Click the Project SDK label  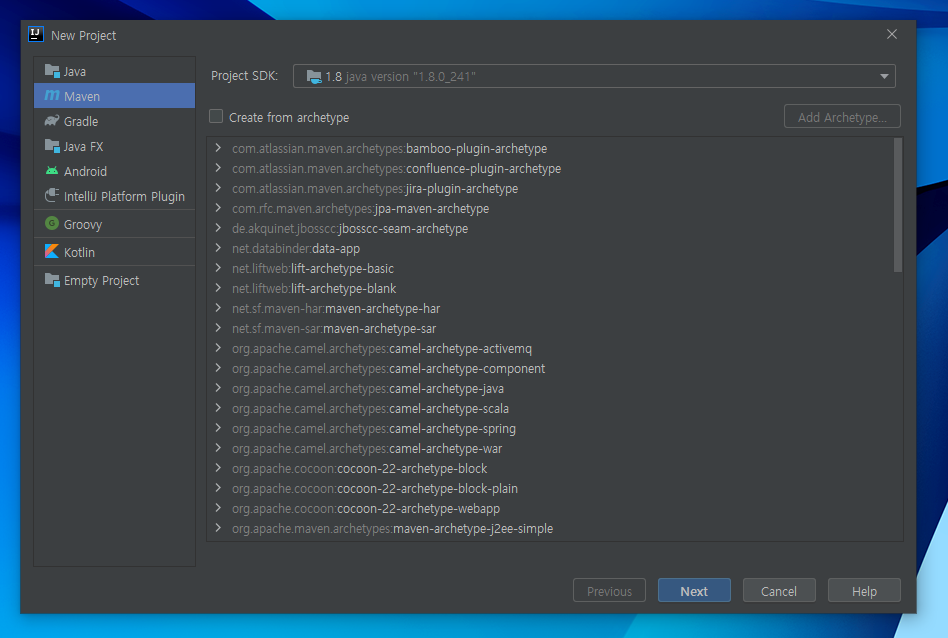(244, 76)
